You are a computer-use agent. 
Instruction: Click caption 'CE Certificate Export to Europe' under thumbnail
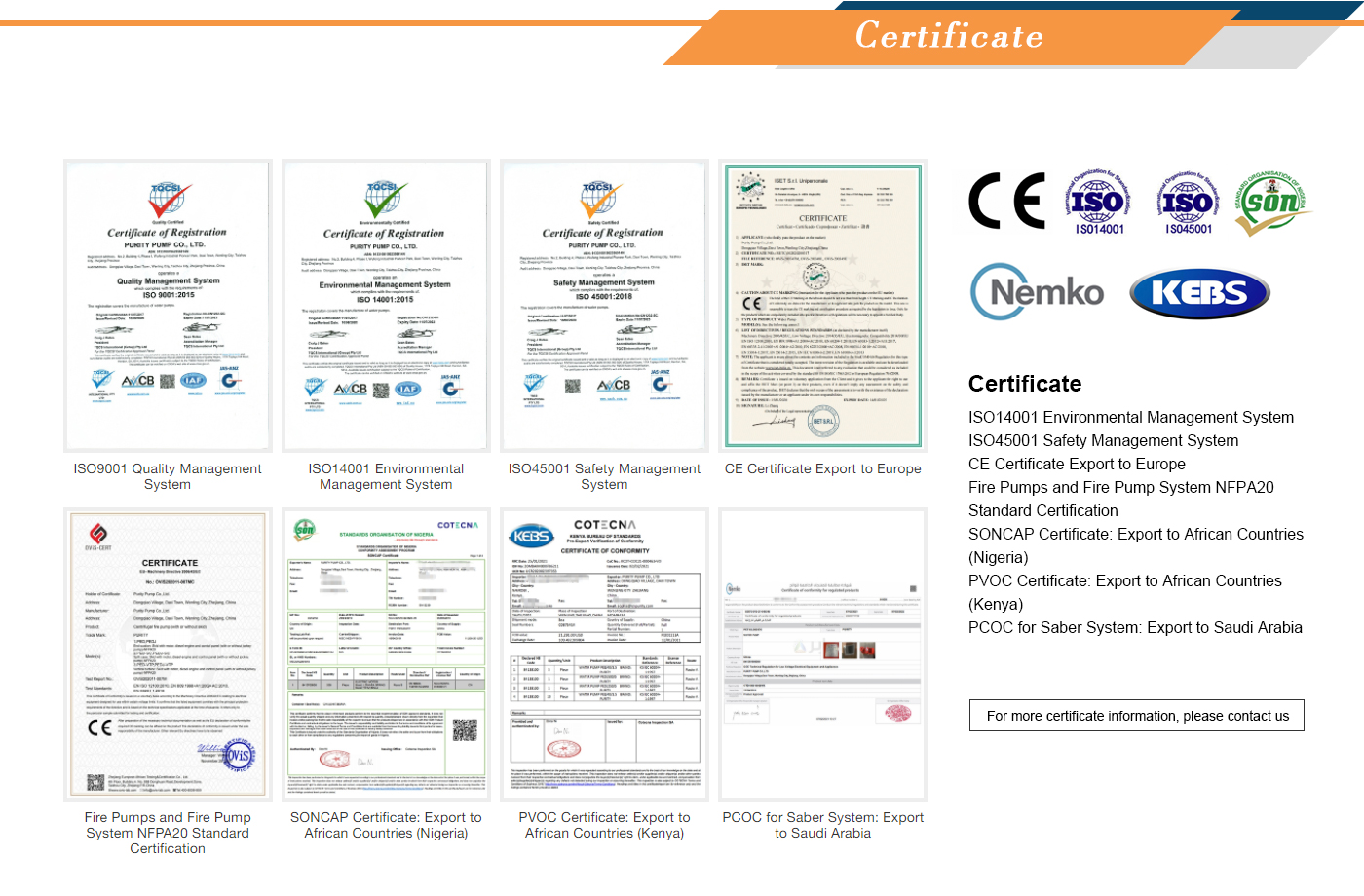pyautogui.click(x=823, y=468)
